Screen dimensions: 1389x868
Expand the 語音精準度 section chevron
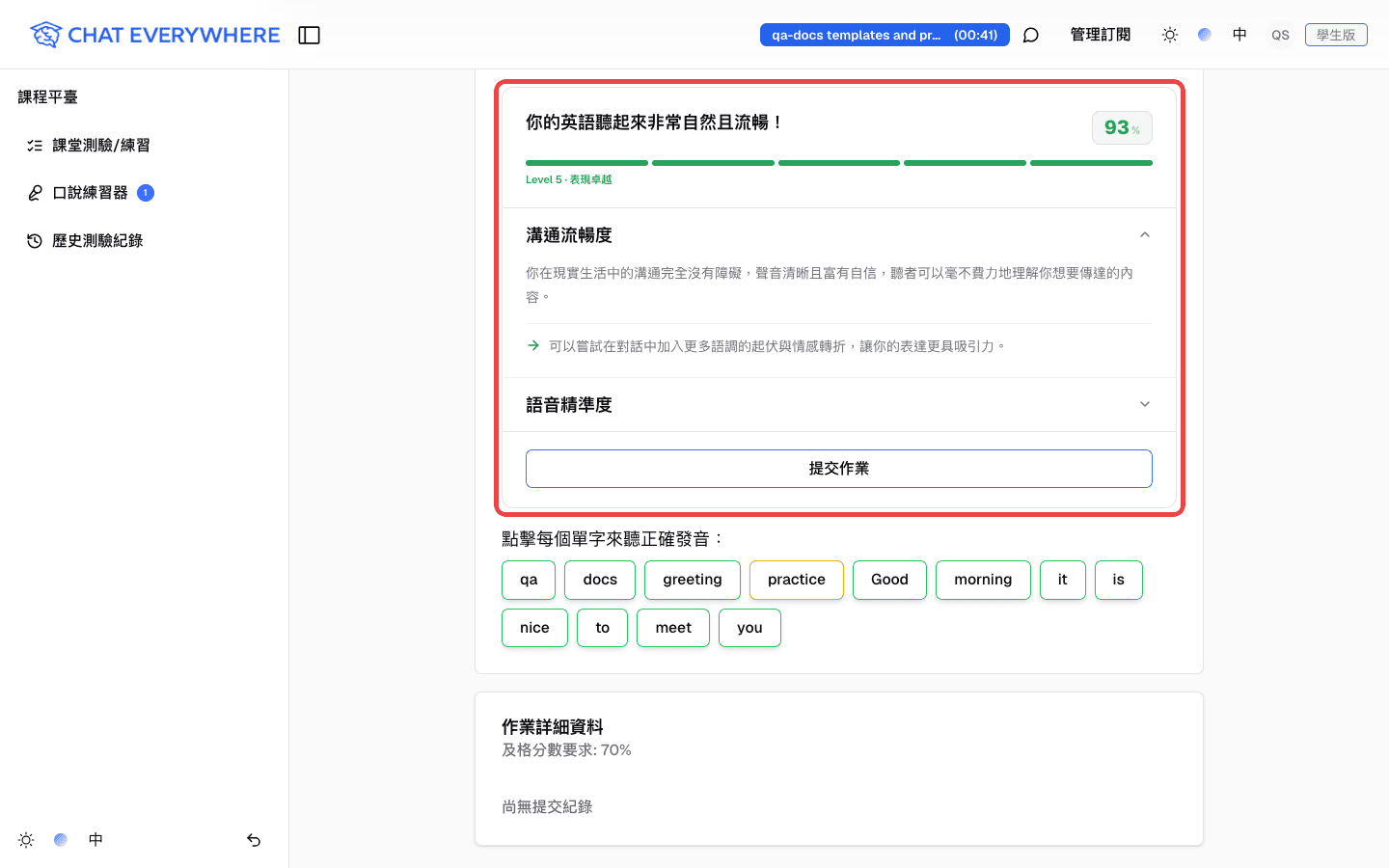click(1145, 405)
